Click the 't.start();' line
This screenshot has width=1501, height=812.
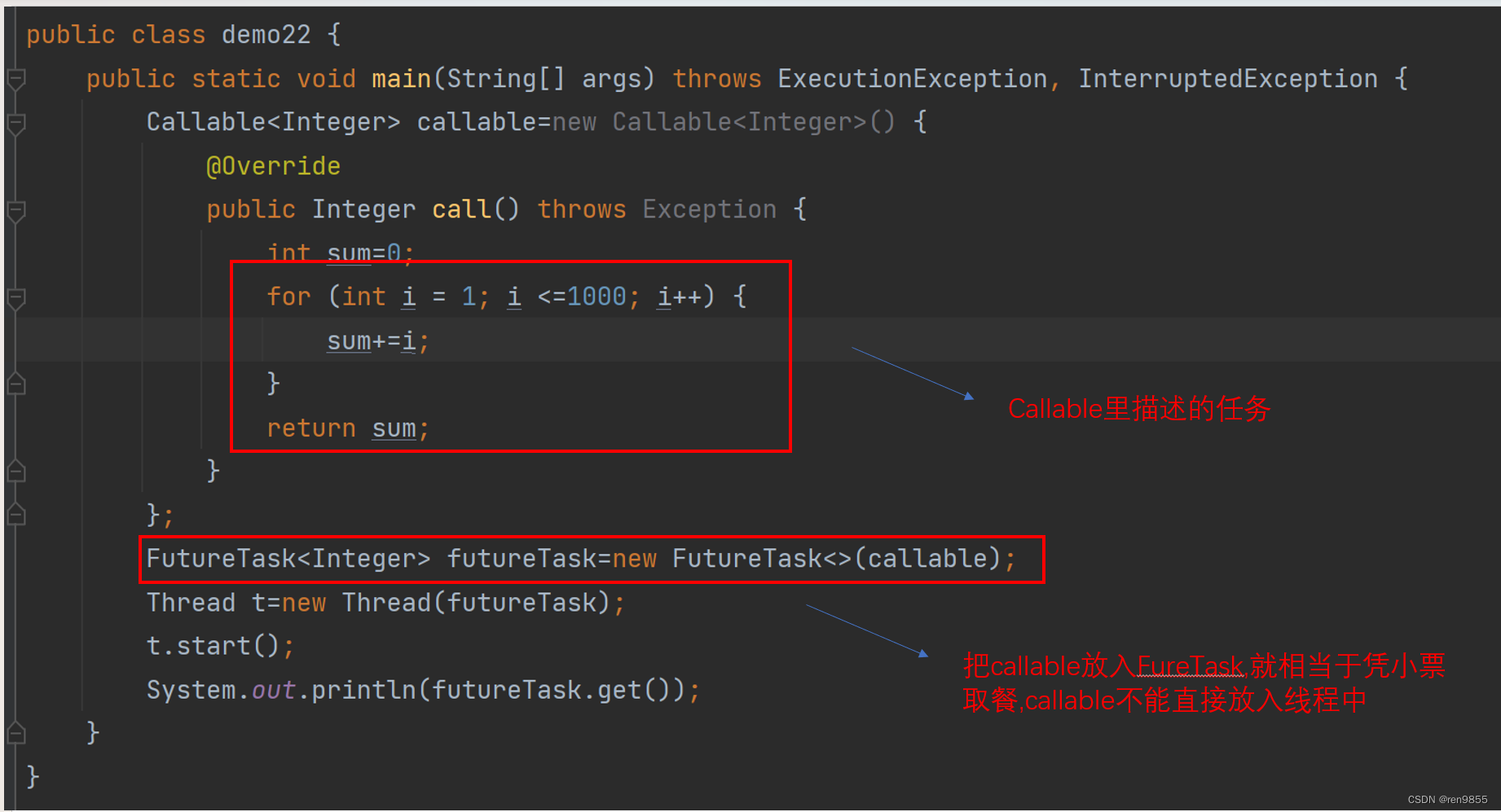tap(220, 646)
